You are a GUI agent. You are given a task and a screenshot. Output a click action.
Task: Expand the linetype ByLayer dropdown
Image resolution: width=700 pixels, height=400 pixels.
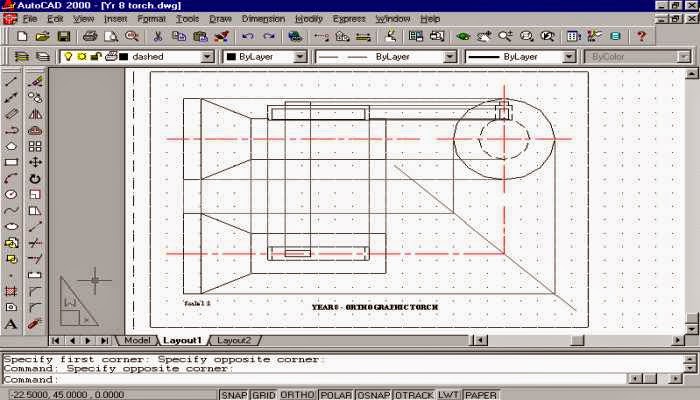[450, 57]
